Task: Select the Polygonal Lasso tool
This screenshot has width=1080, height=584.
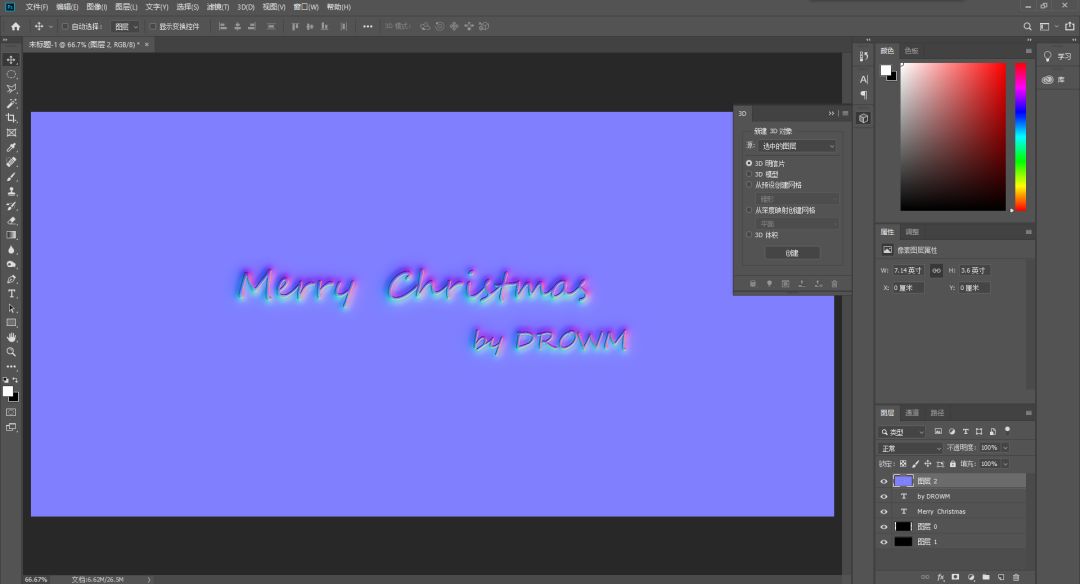Action: 11,89
